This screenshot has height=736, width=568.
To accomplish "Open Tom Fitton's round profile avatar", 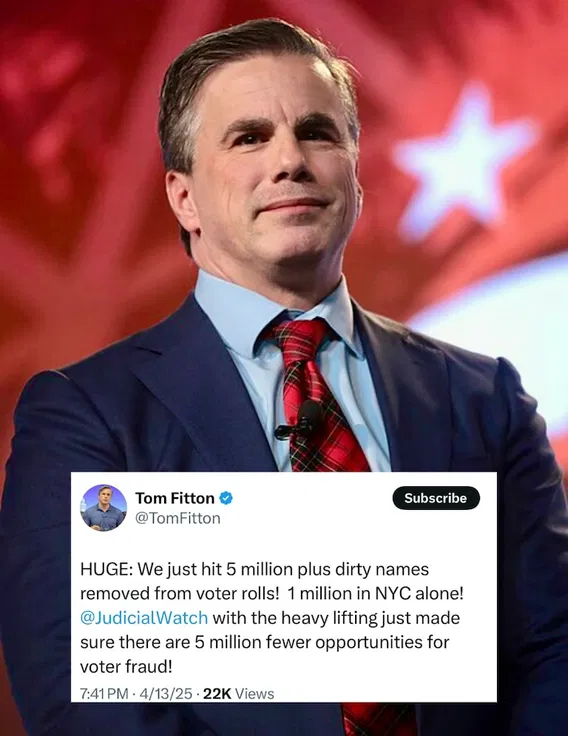I will click(x=104, y=508).
